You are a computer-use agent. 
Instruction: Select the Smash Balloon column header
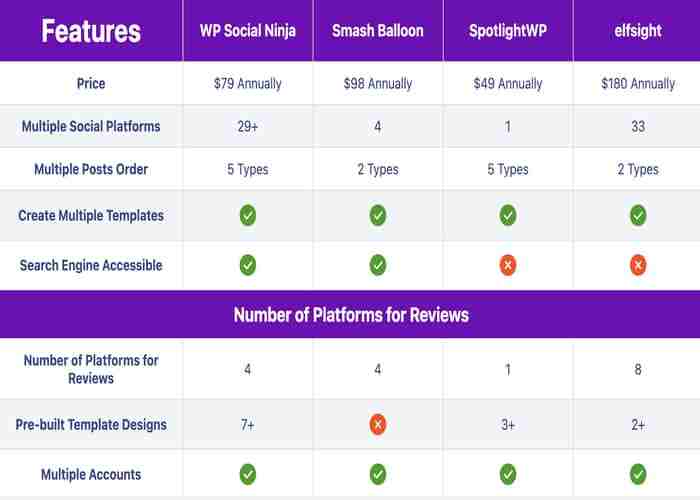click(378, 31)
